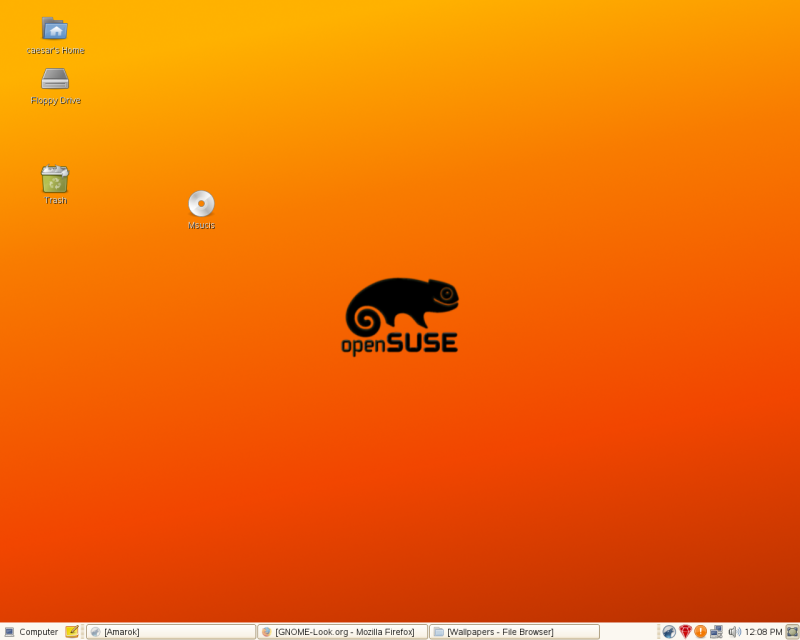Screen dimensions: 800x640
Task: Click the red gem tray icon
Action: pyautogui.click(x=685, y=632)
